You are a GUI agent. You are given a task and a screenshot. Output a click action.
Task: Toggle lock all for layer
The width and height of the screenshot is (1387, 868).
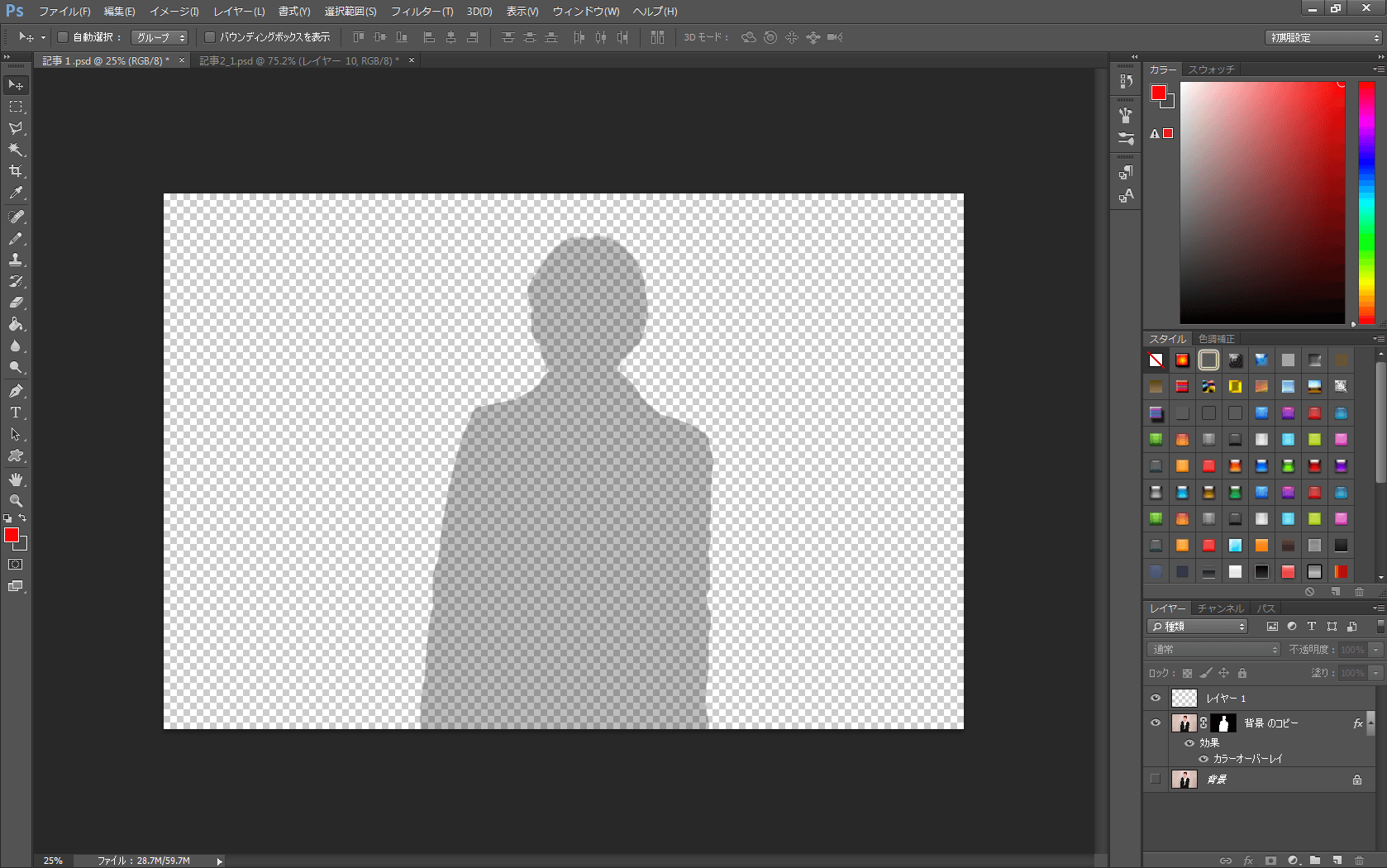(x=1242, y=674)
